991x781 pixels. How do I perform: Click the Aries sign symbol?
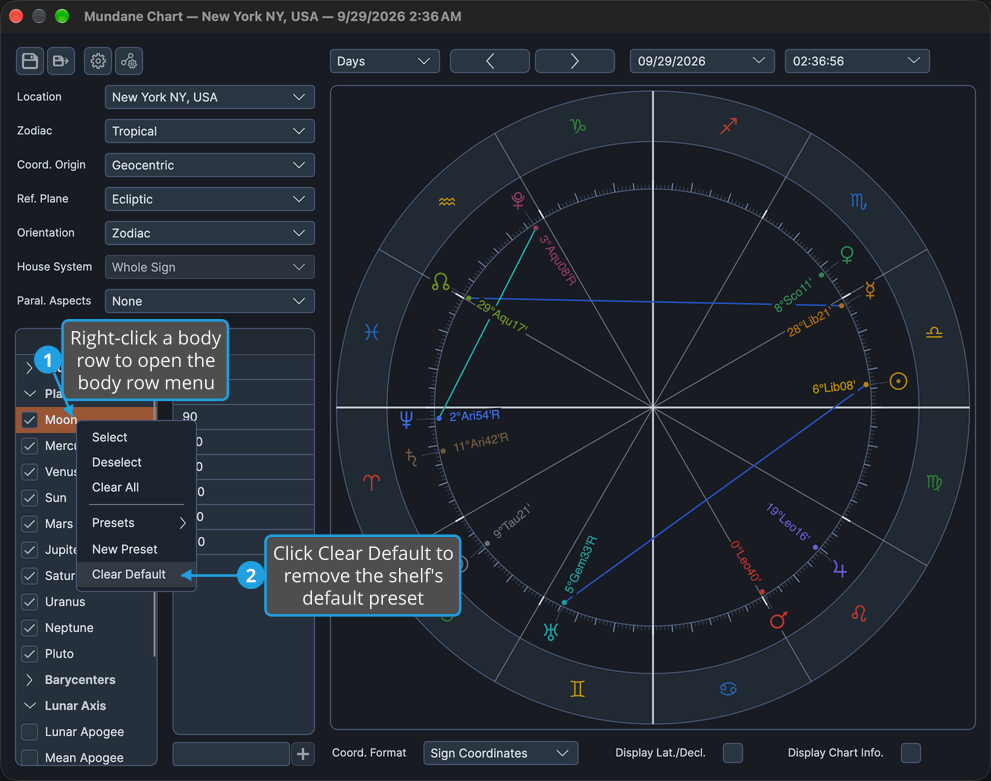tap(372, 482)
